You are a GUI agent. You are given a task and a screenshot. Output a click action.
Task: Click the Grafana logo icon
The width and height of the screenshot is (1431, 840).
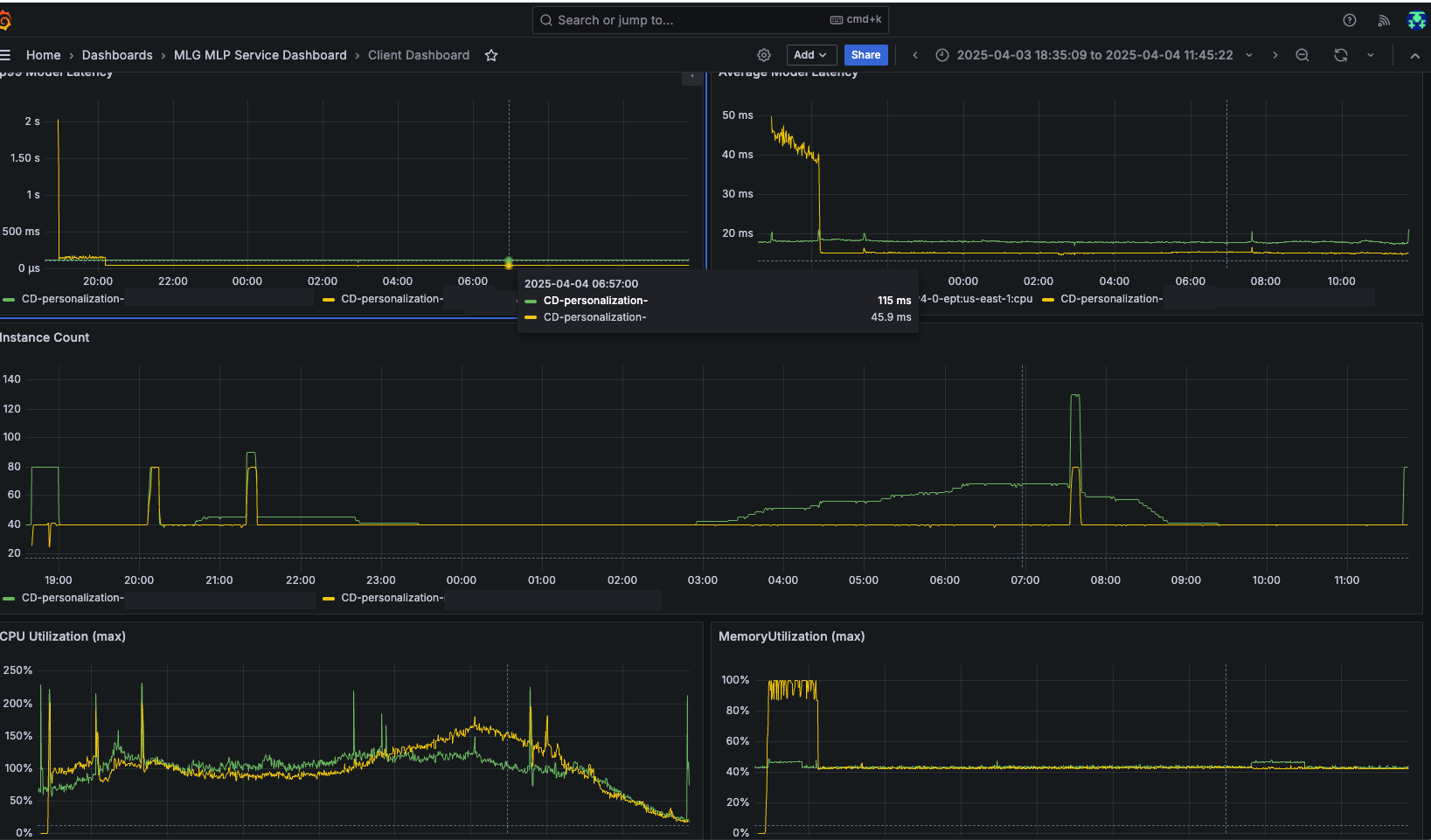[4, 20]
